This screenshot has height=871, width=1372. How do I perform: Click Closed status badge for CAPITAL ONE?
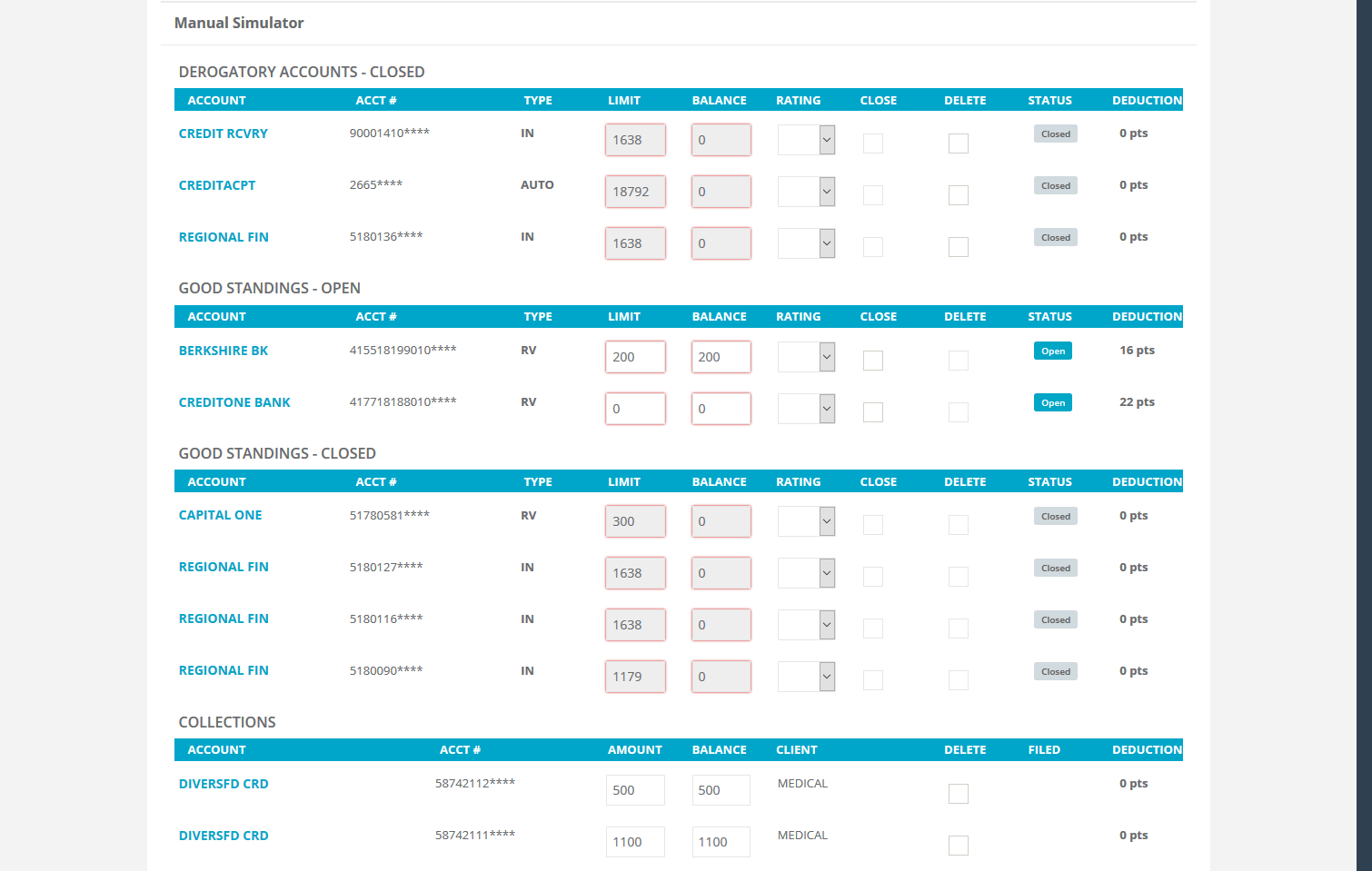1055,516
